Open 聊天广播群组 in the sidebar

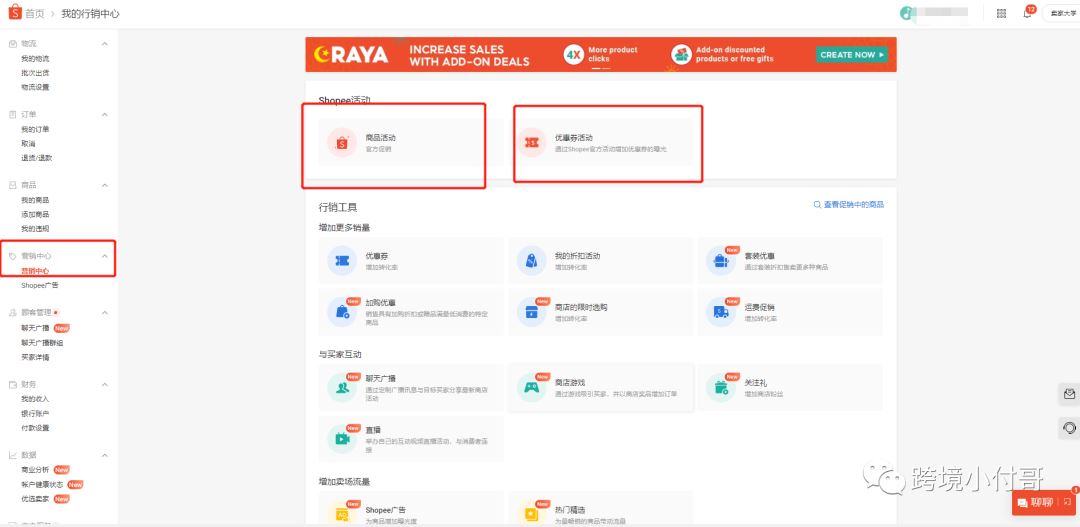click(42, 342)
